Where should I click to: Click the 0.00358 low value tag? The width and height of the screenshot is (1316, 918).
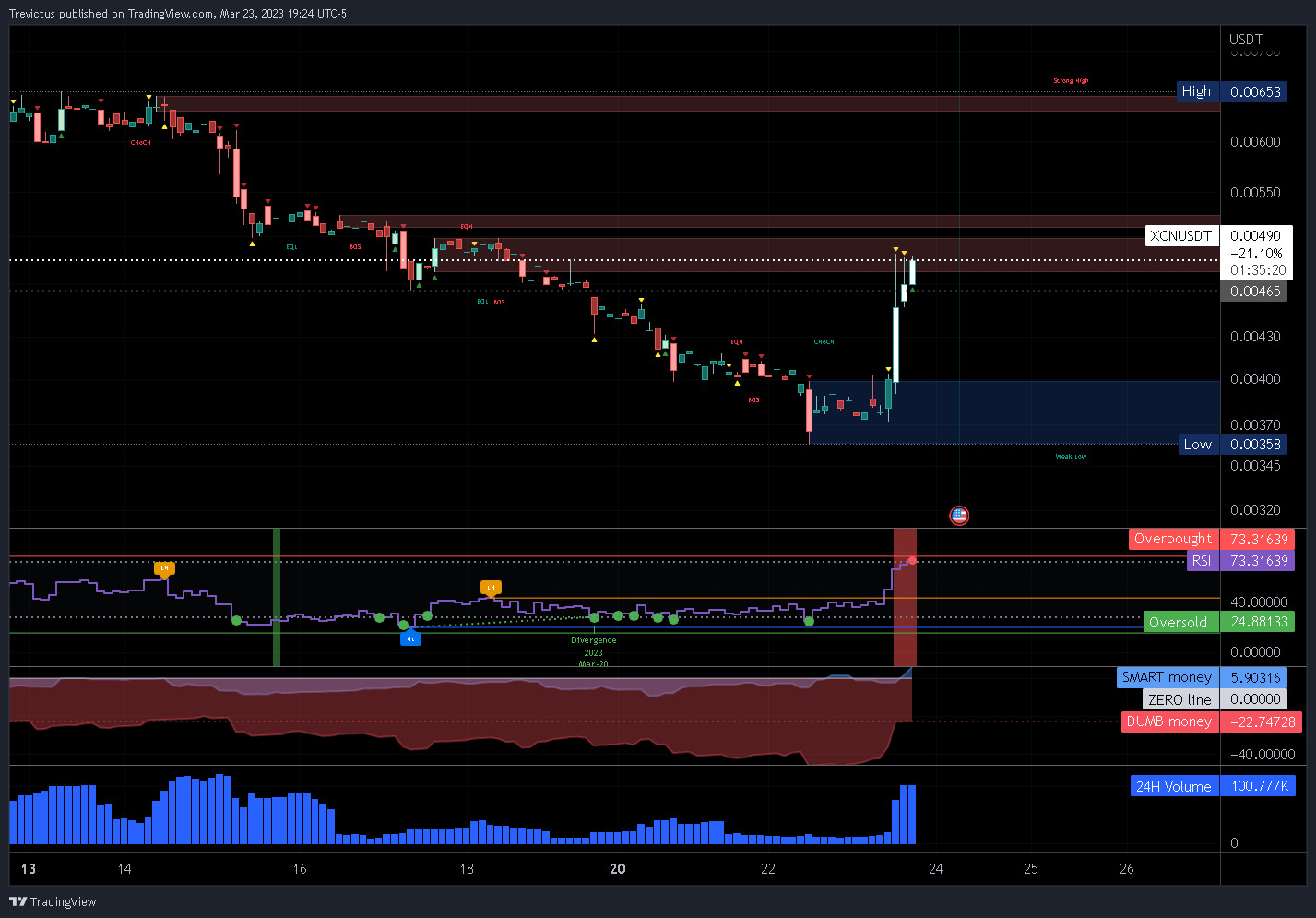(x=1255, y=444)
